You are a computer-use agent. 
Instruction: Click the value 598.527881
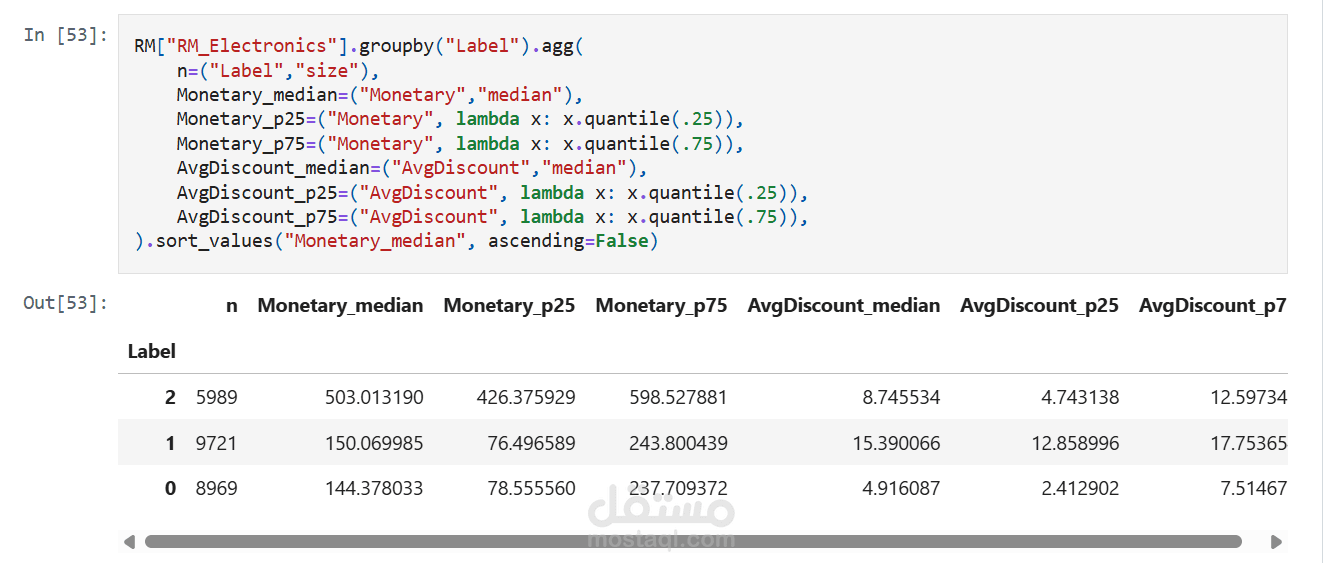pyautogui.click(x=678, y=398)
